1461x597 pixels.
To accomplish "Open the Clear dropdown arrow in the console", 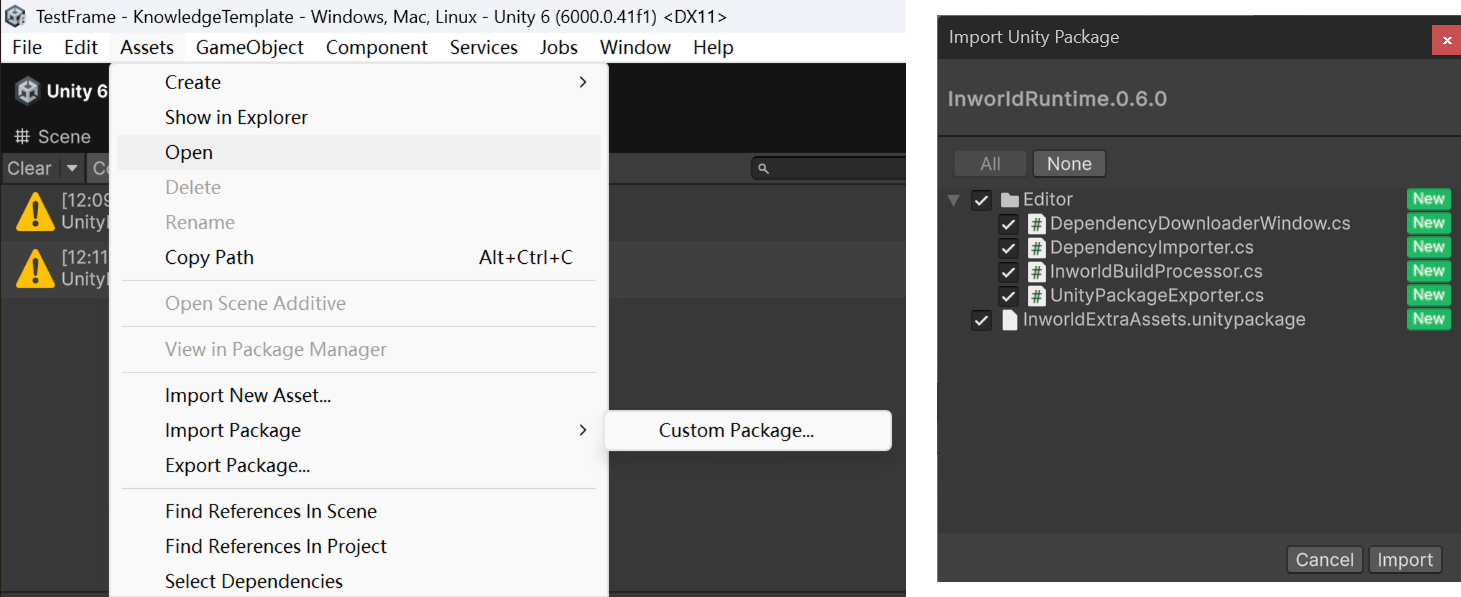I will [x=71, y=167].
